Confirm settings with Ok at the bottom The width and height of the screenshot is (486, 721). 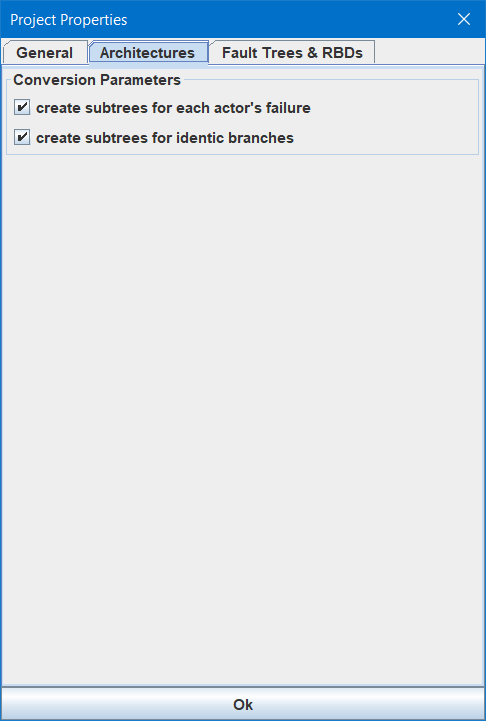[x=243, y=704]
